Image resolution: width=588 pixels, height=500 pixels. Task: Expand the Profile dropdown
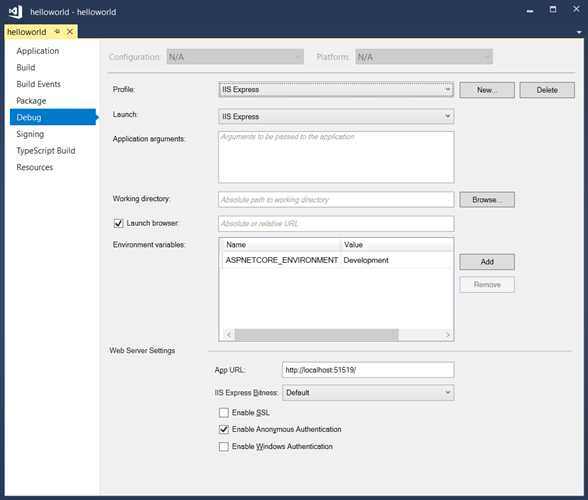click(336, 90)
